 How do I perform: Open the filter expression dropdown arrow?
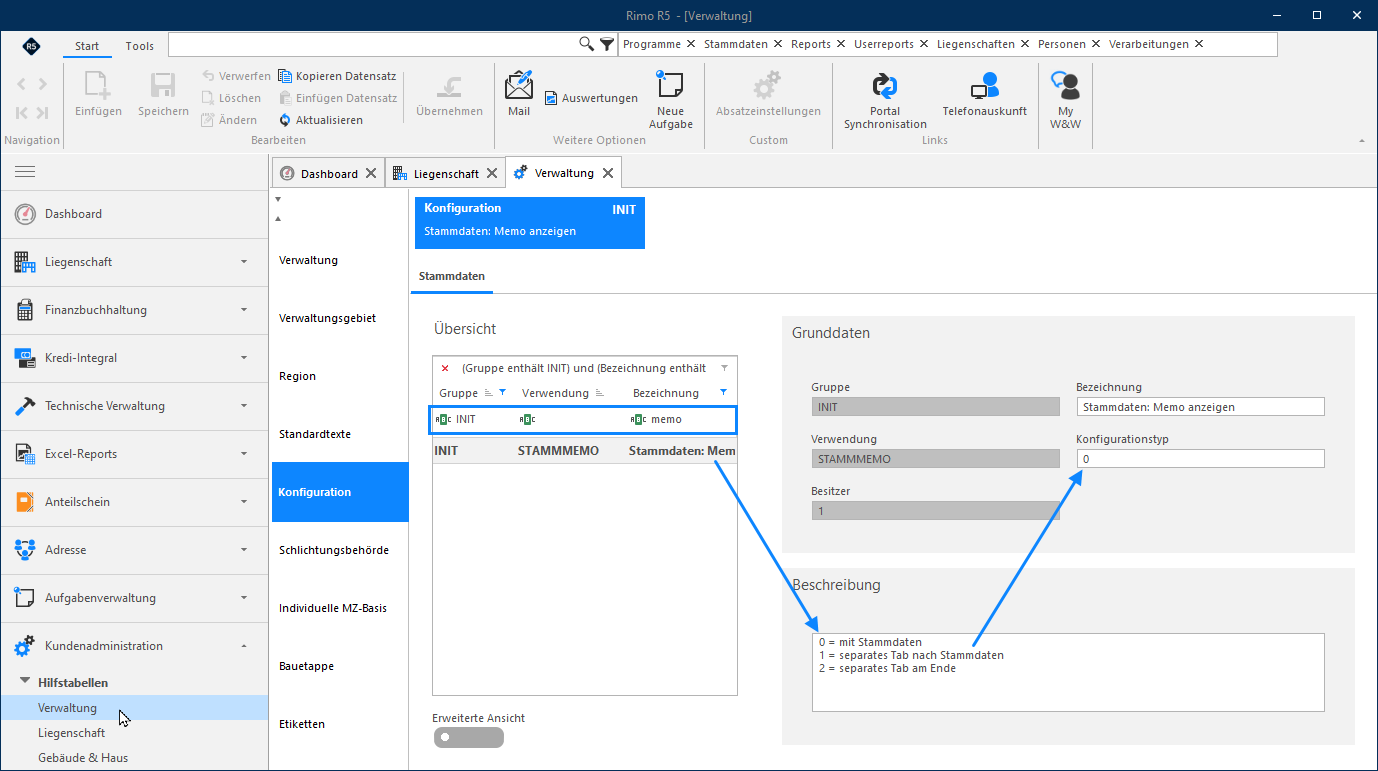click(x=725, y=368)
